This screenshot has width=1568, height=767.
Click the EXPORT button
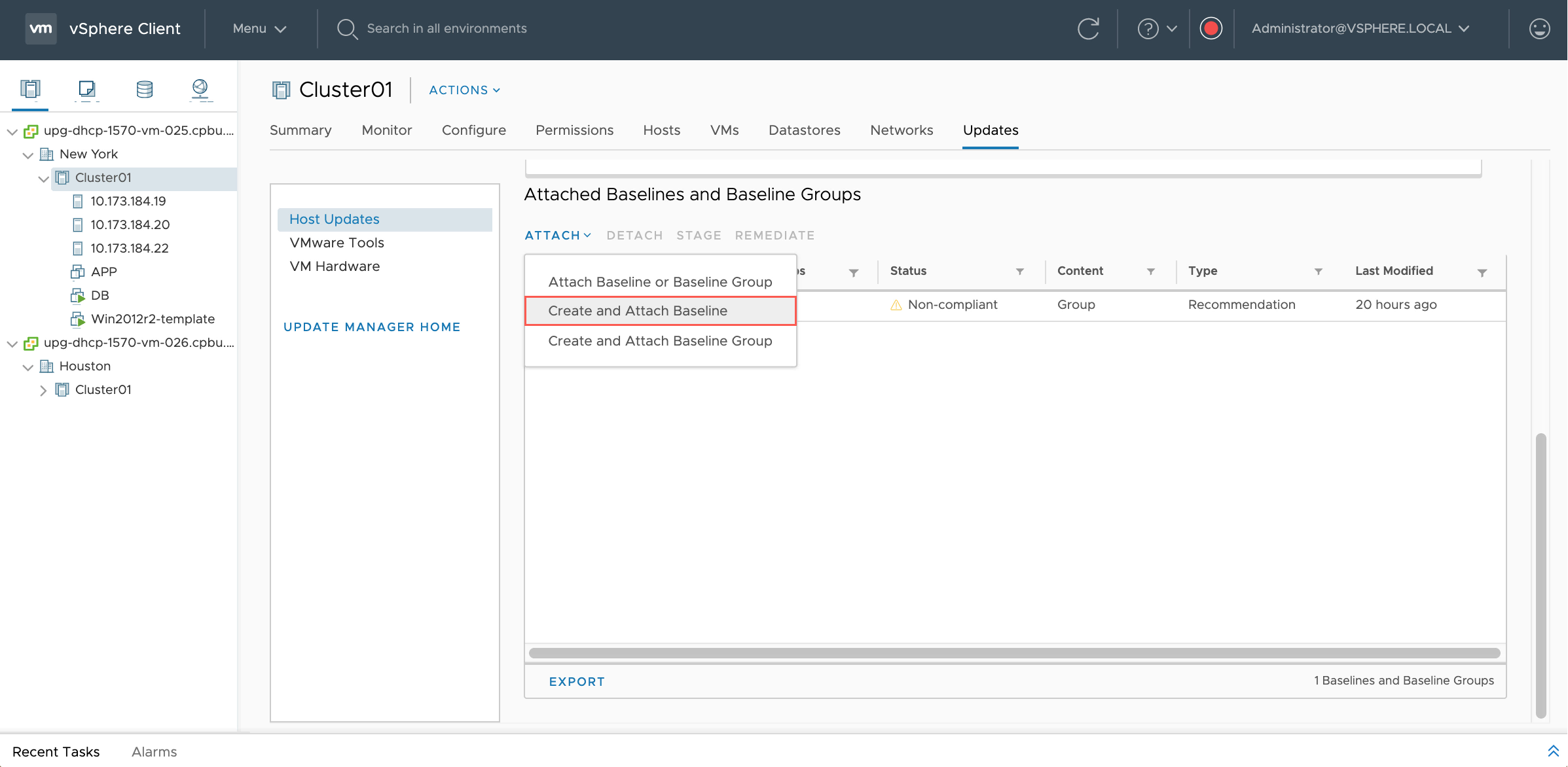[x=576, y=681]
